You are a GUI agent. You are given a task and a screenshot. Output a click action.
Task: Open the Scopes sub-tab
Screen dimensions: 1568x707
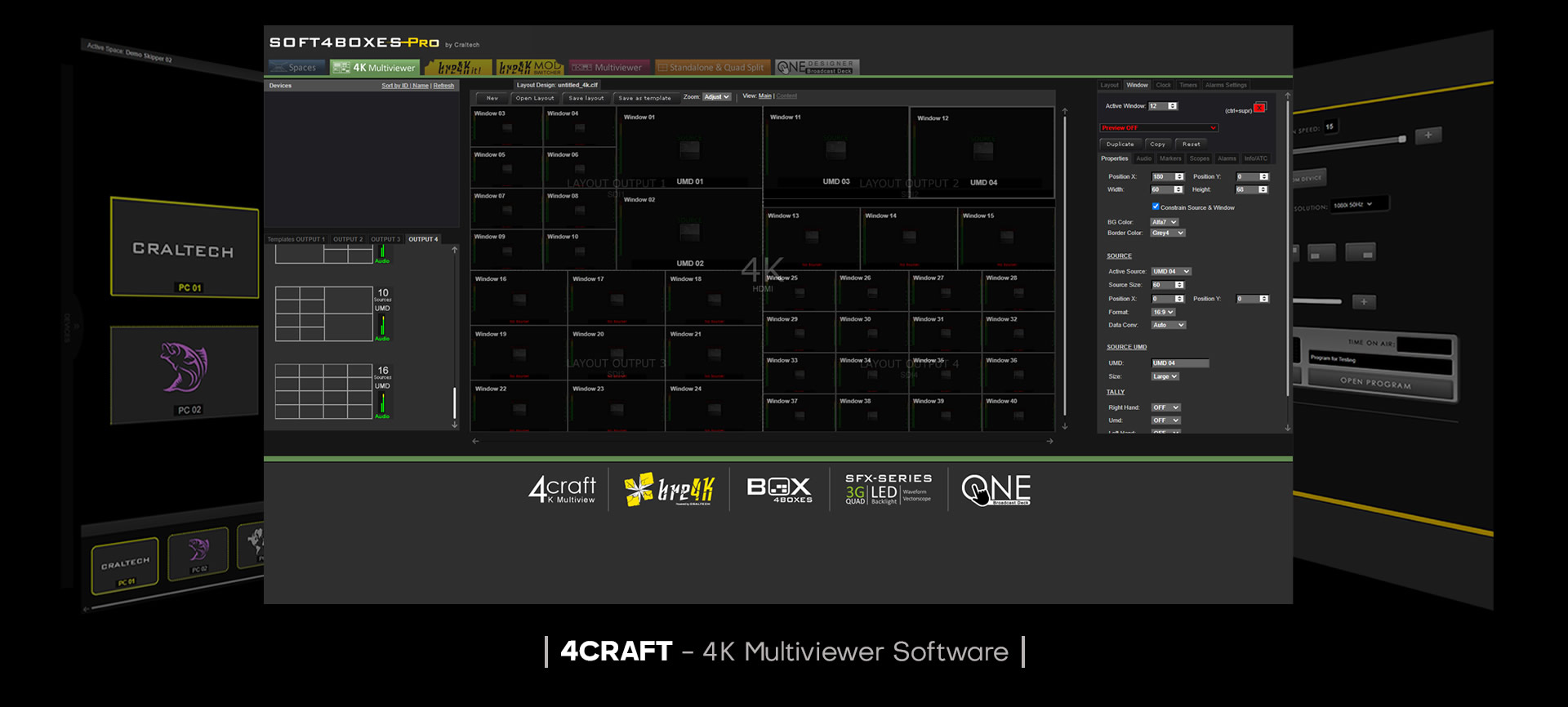tap(1200, 158)
